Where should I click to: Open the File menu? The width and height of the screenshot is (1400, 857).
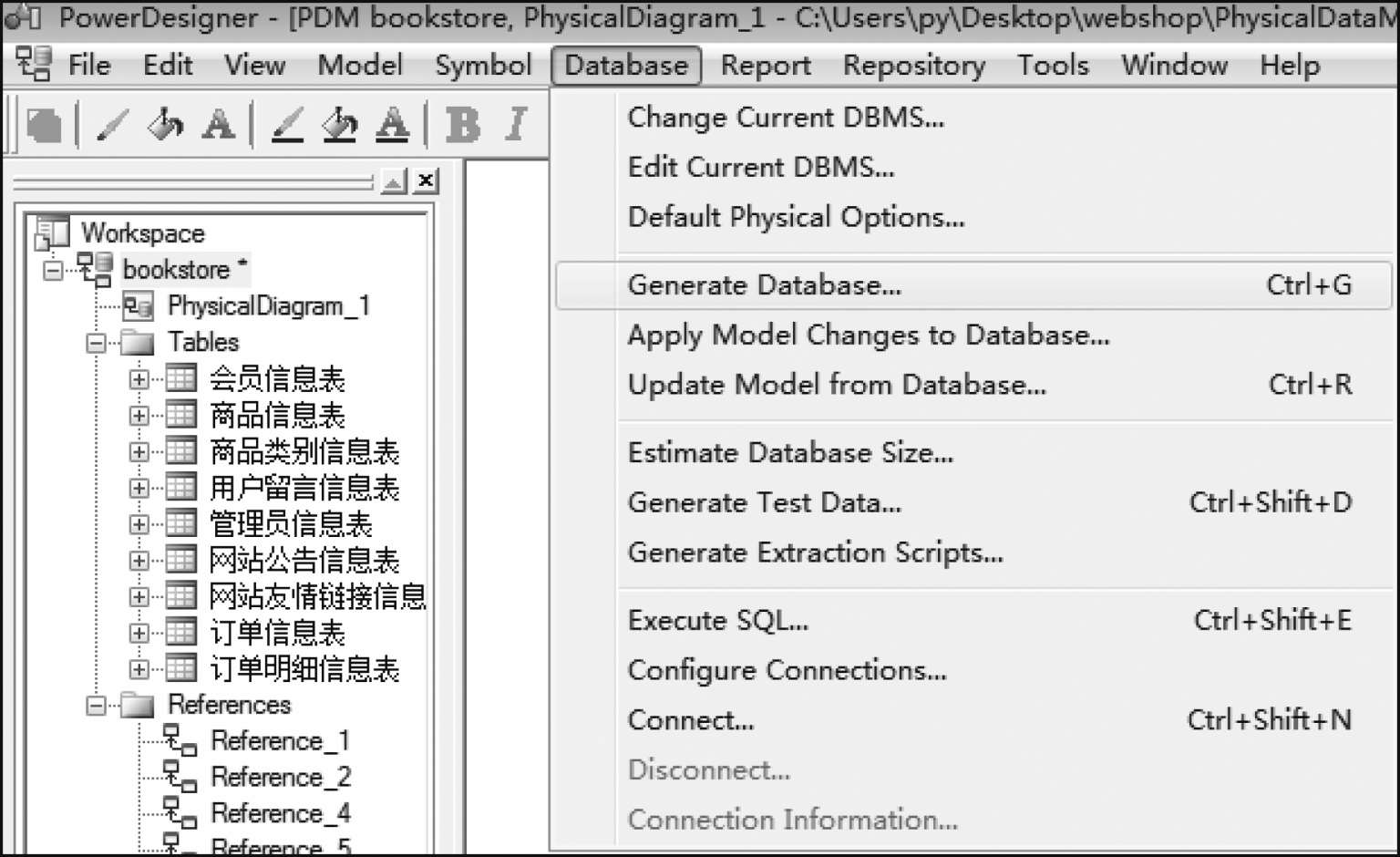(x=89, y=66)
